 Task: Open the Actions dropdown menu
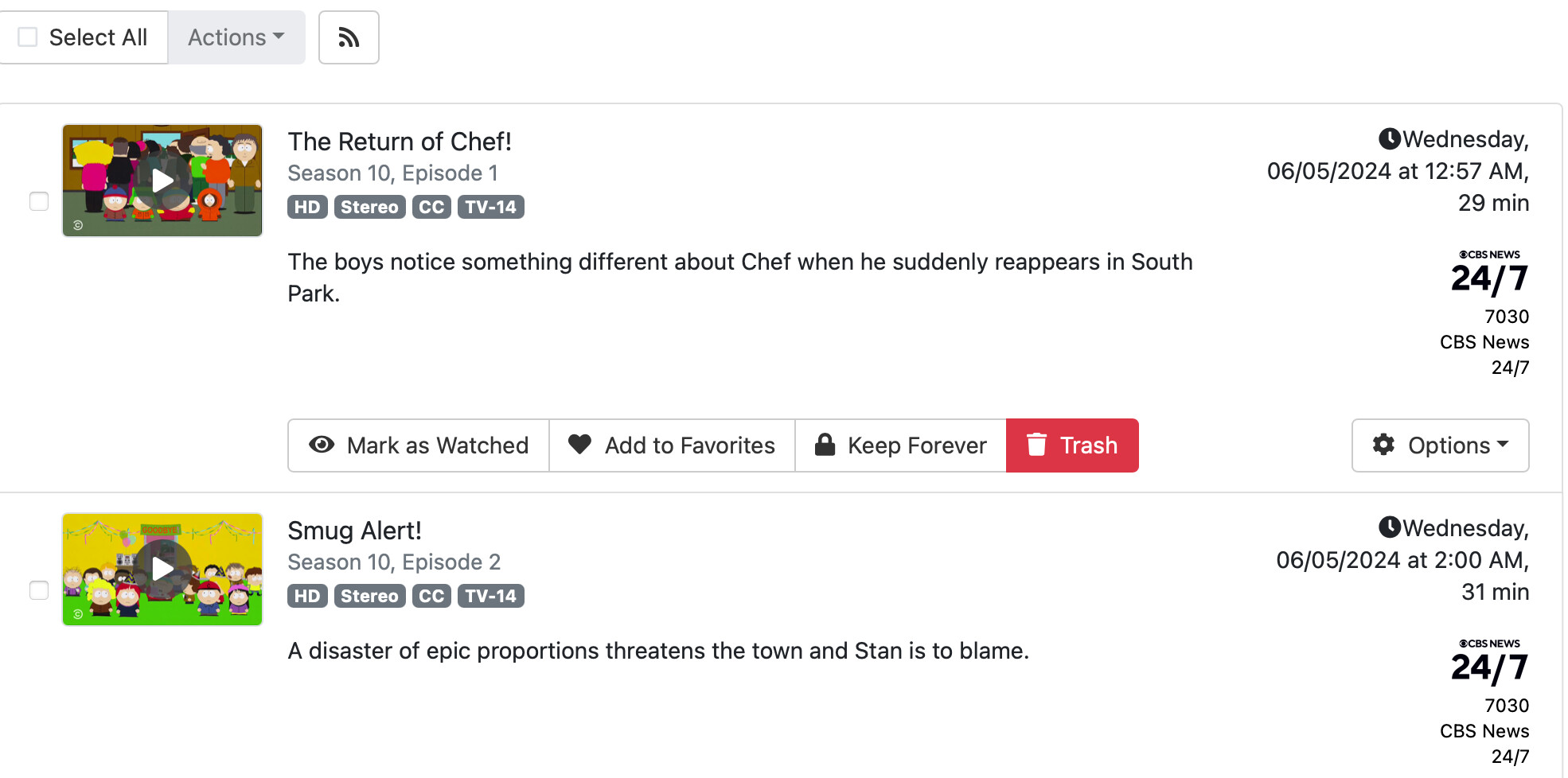236,37
